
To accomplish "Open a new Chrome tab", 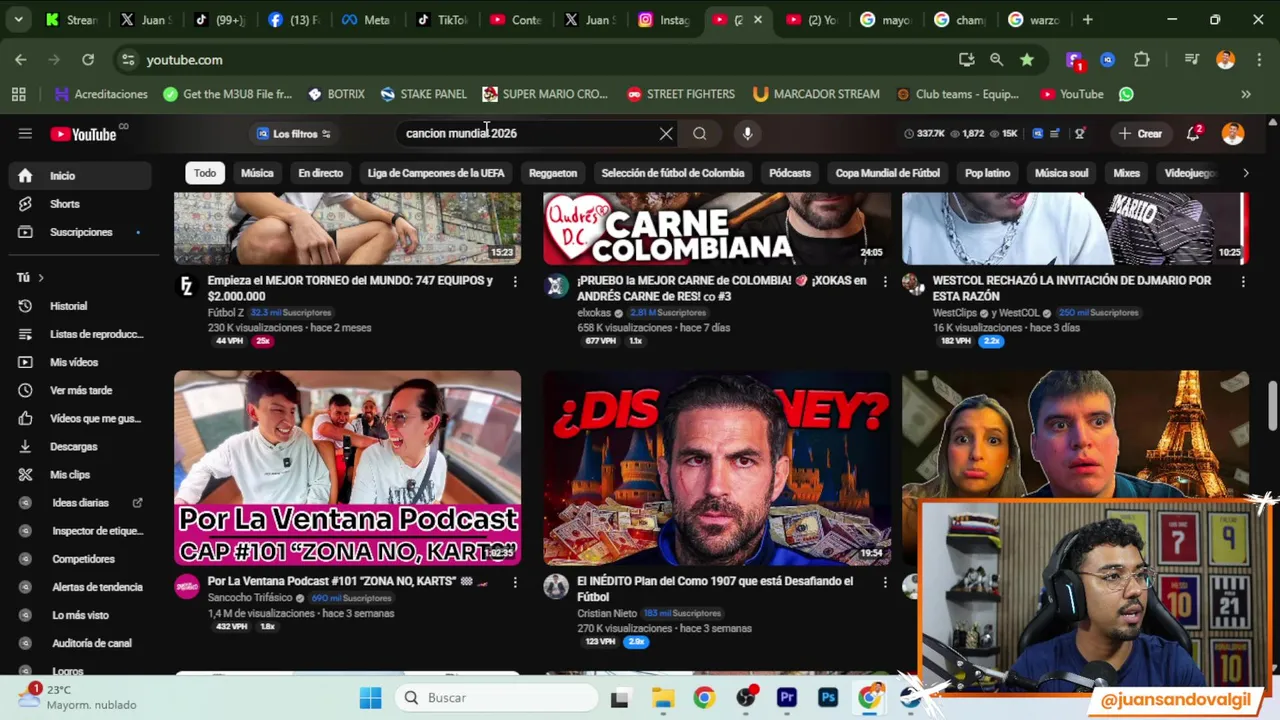I will [1087, 19].
